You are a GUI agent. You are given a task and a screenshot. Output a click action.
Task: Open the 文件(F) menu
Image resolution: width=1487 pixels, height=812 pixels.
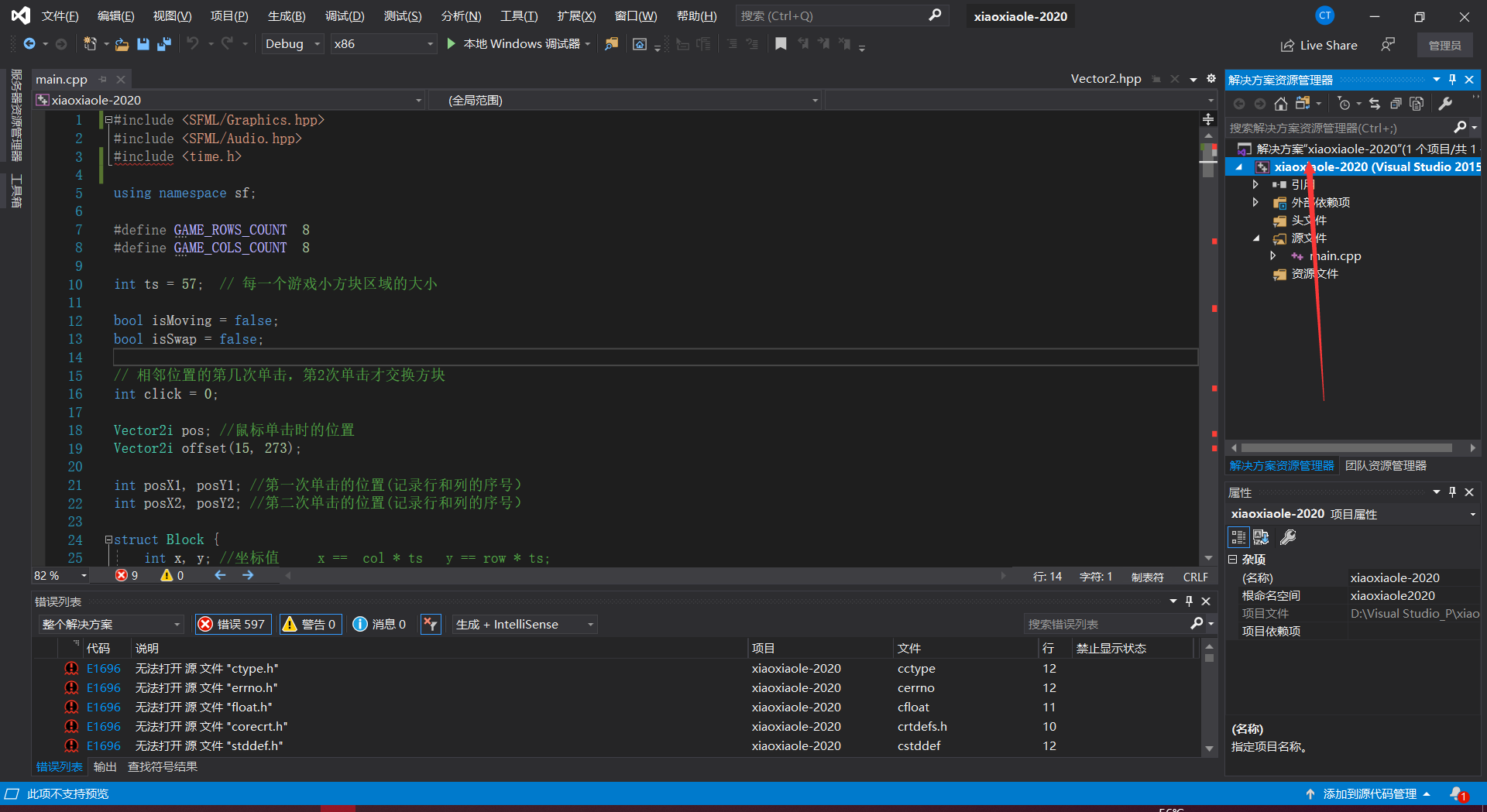[60, 16]
